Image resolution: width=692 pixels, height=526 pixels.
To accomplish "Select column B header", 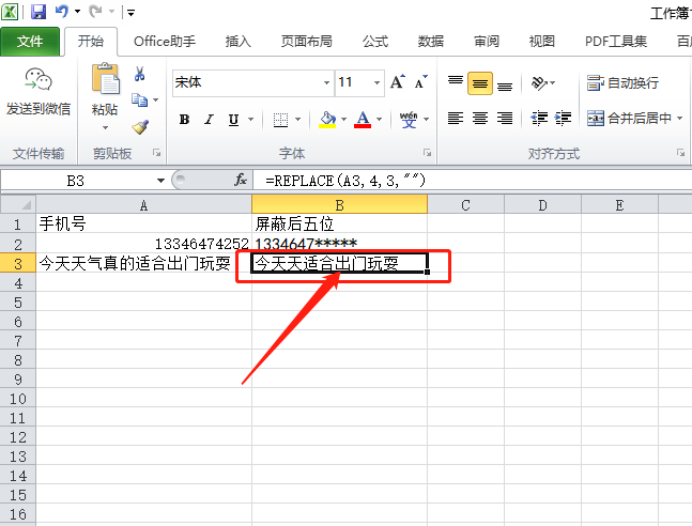I will (339, 205).
